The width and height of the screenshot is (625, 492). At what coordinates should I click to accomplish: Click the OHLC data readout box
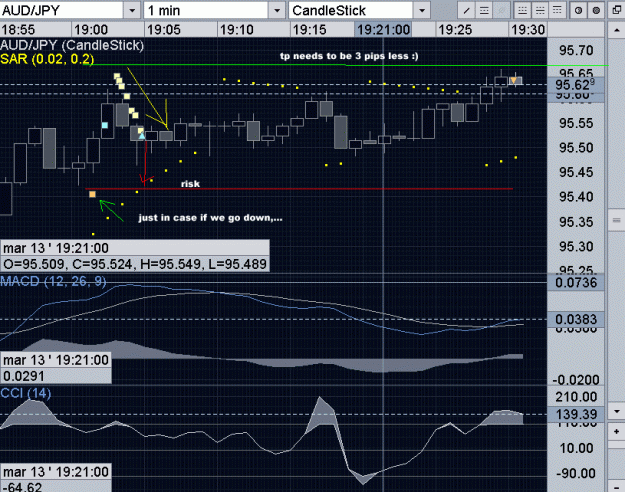tap(135, 264)
